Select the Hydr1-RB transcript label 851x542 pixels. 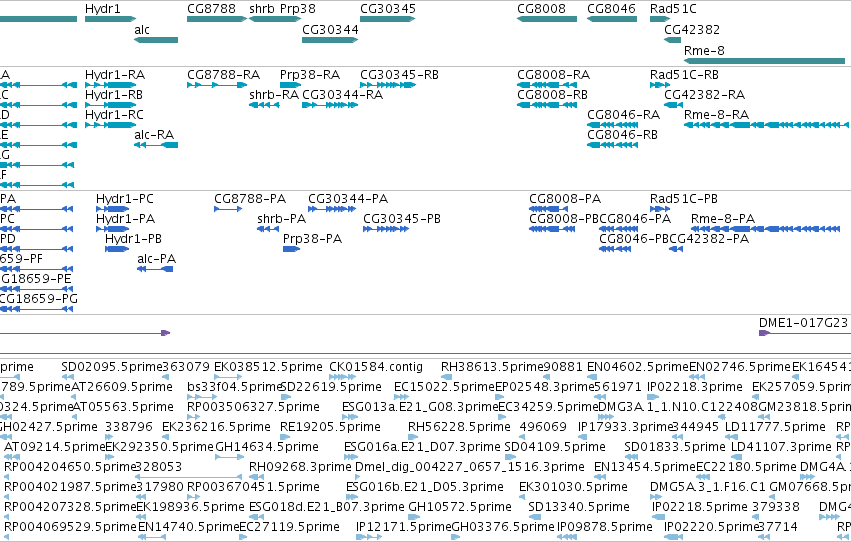pos(114,94)
